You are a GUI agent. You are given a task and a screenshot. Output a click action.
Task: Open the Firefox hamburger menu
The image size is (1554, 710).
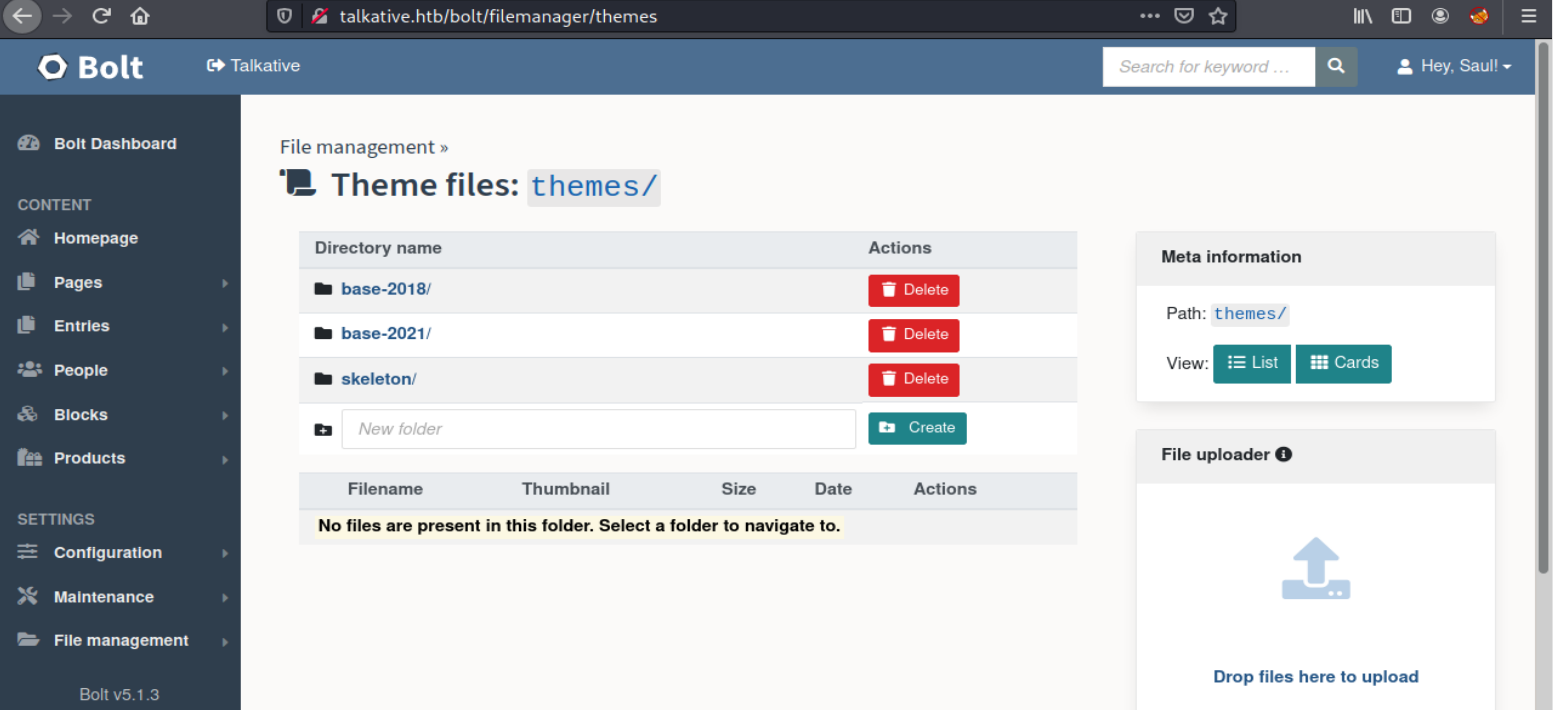click(x=1529, y=16)
